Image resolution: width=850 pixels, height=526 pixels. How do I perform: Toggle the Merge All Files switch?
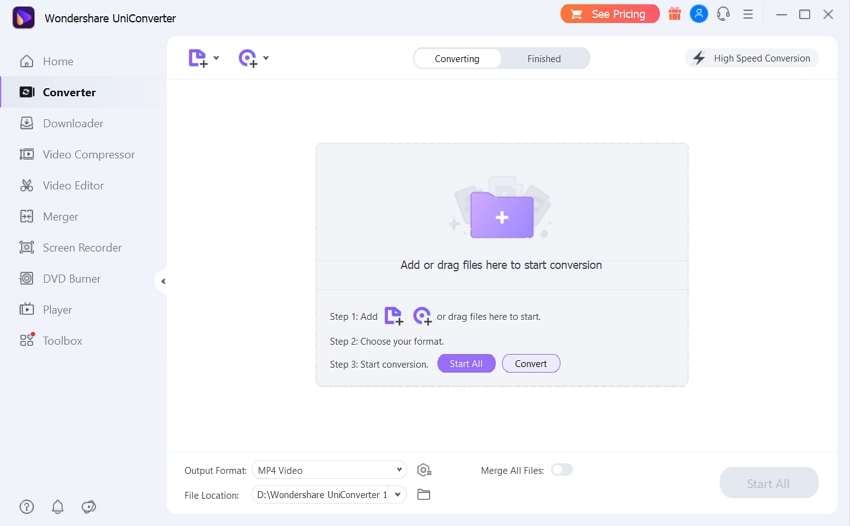[x=562, y=470]
